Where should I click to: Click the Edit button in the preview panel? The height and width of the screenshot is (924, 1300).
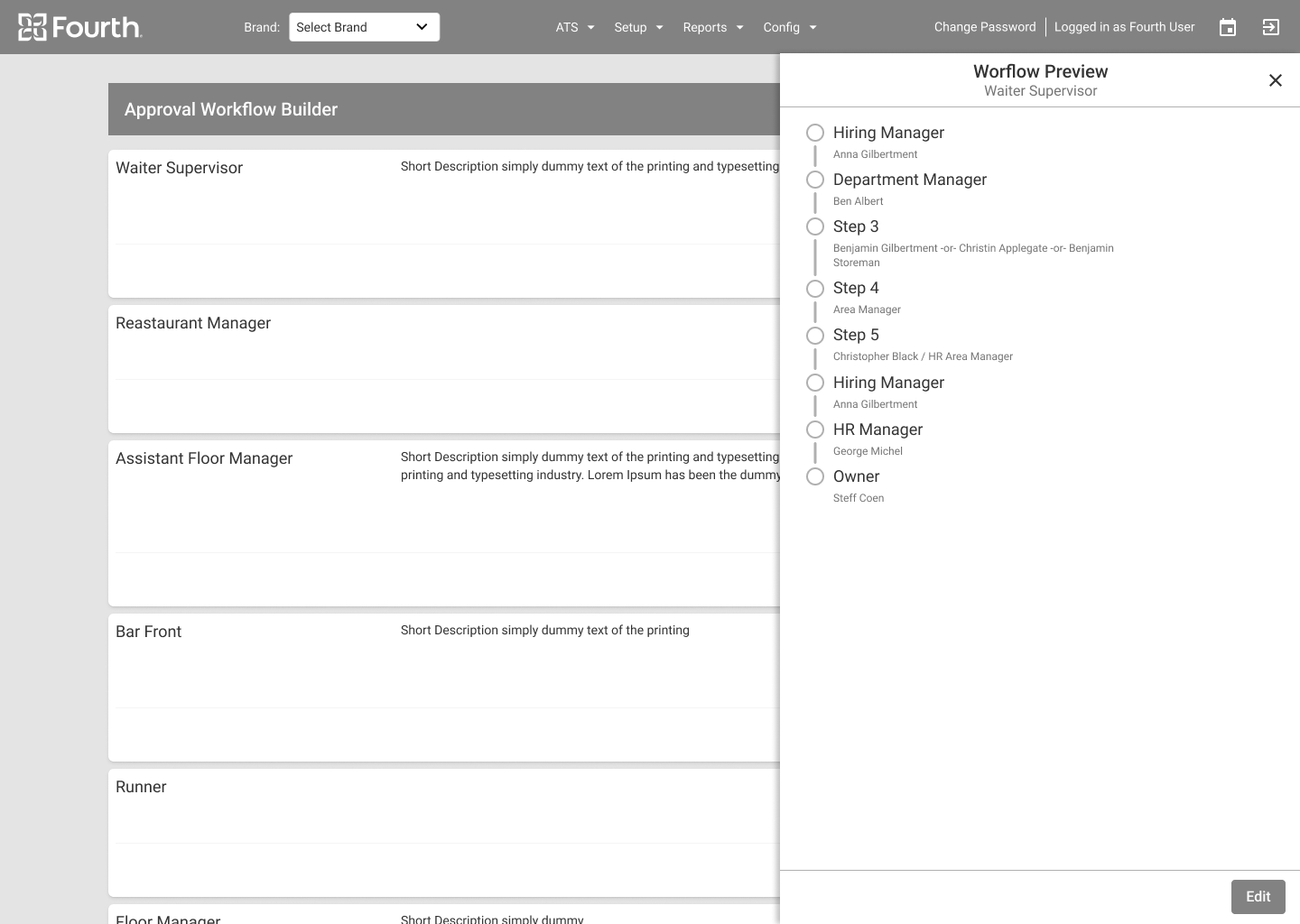coord(1258,896)
